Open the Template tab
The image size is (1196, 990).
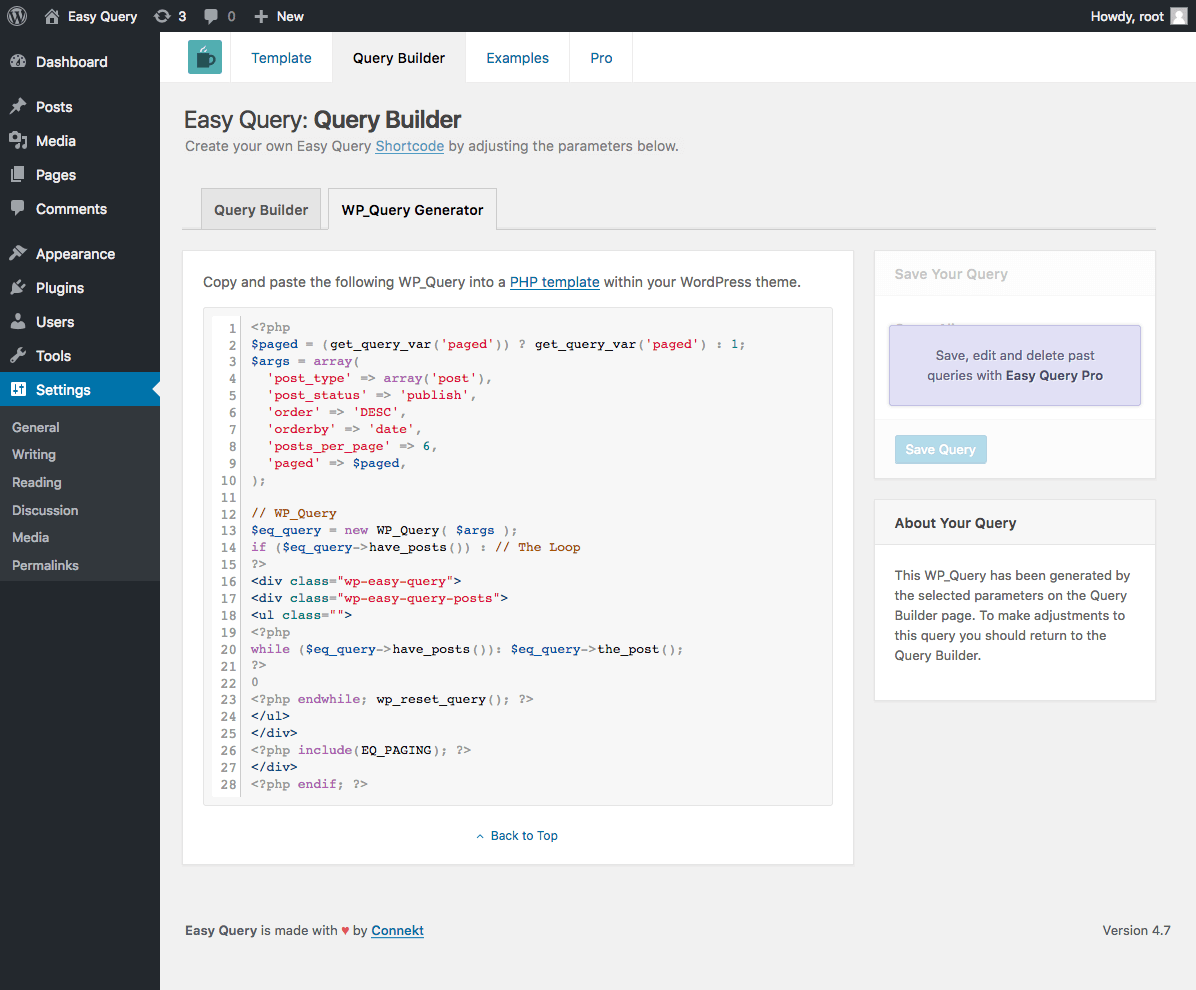pos(281,58)
